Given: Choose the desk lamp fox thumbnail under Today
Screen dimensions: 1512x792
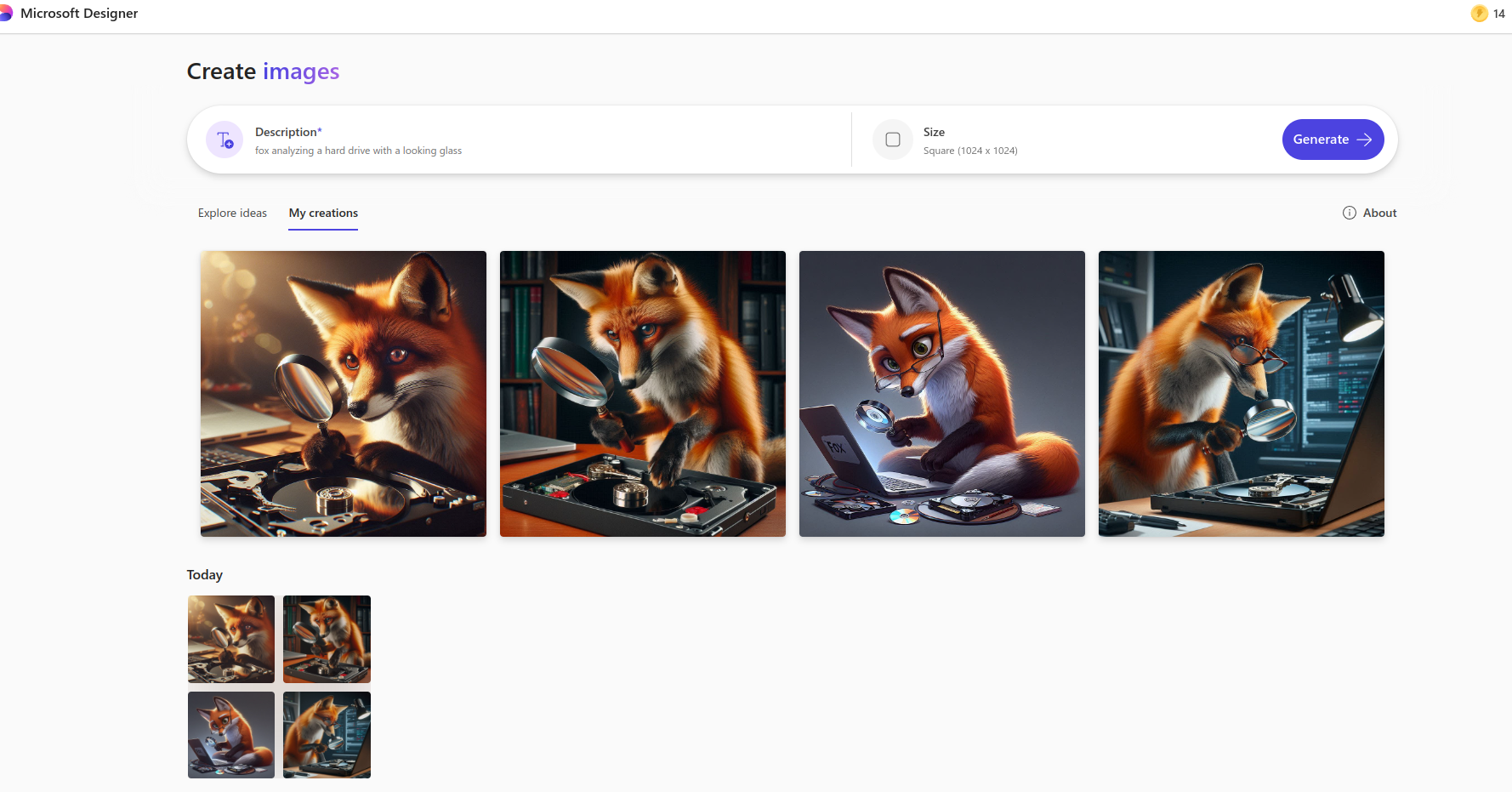Looking at the screenshot, I should point(327,735).
